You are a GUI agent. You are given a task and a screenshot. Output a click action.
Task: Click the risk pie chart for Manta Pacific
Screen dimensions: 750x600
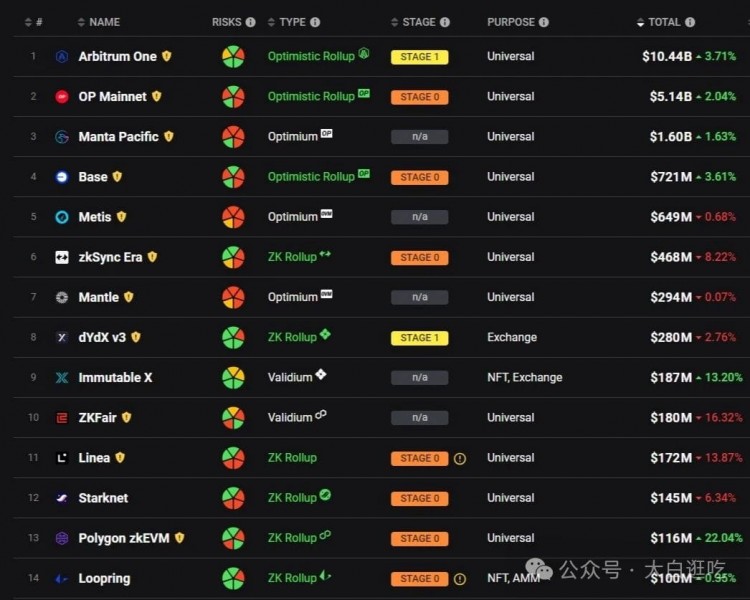233,137
